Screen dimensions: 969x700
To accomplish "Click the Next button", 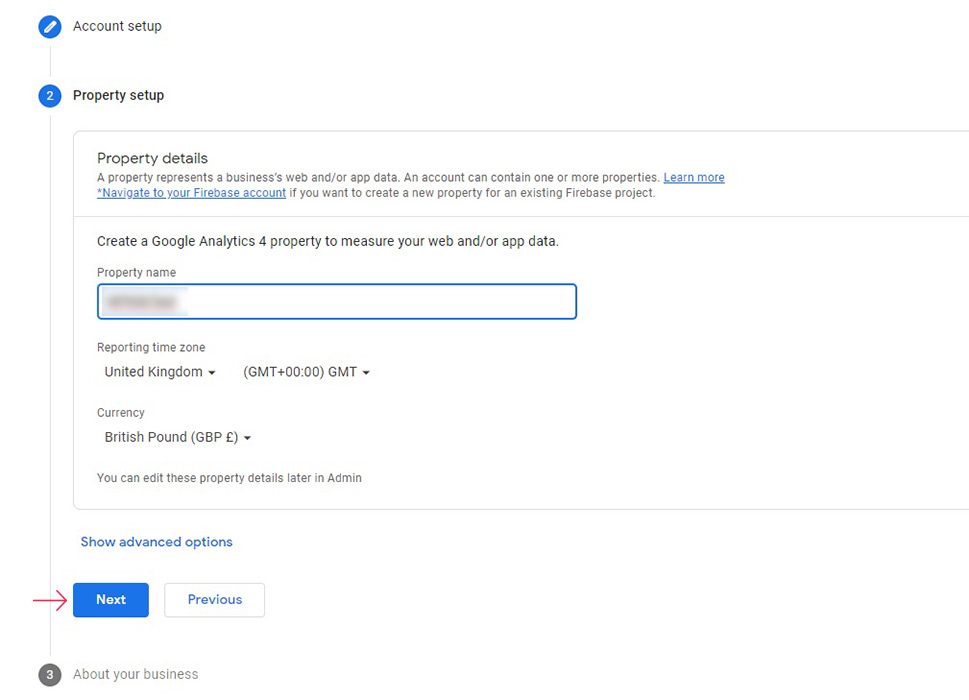I will (111, 600).
